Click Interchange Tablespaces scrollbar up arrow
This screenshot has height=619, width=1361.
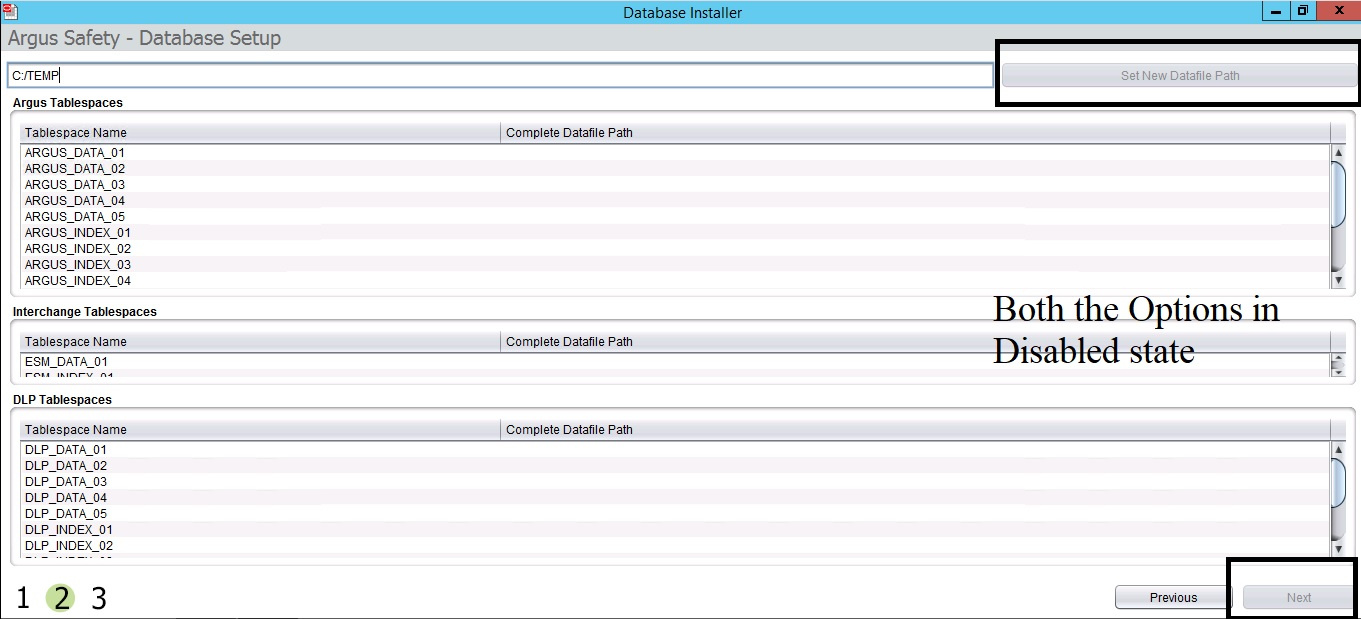coord(1339,359)
